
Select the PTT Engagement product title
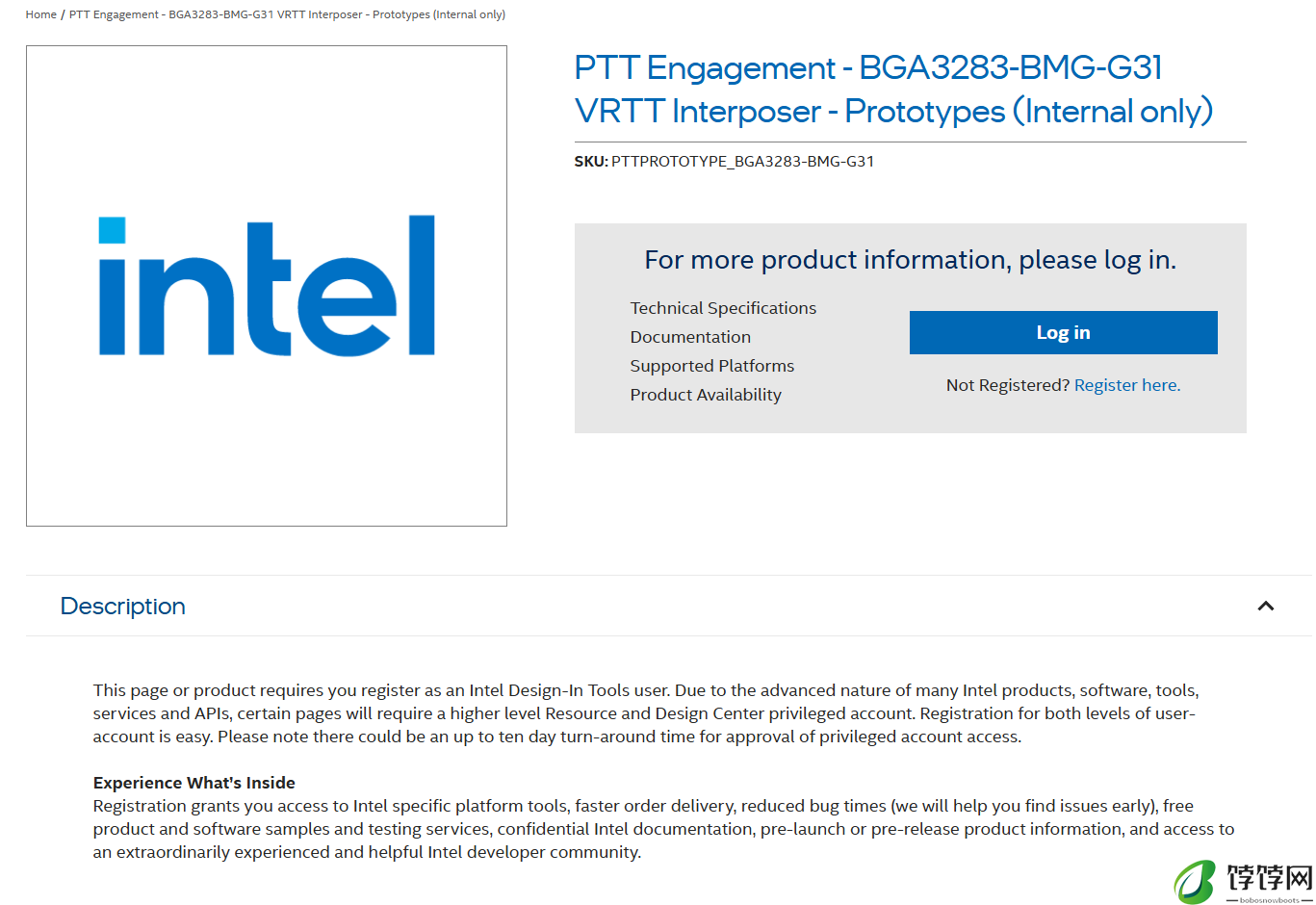coord(893,90)
